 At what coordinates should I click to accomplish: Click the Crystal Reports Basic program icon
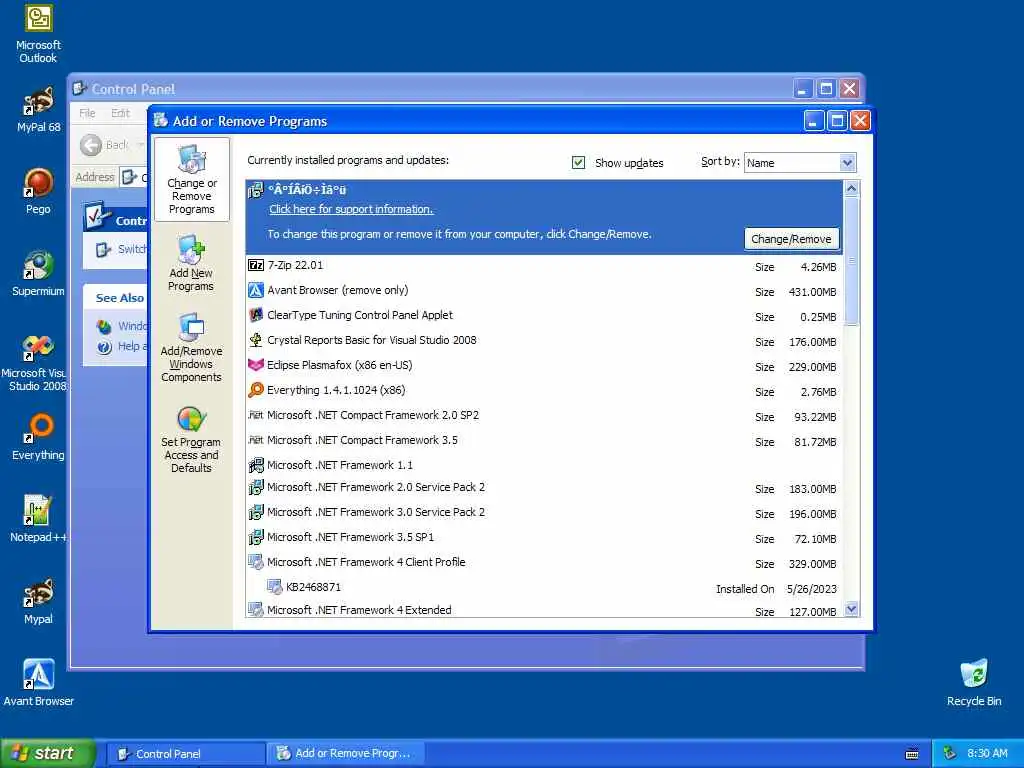[x=256, y=340]
